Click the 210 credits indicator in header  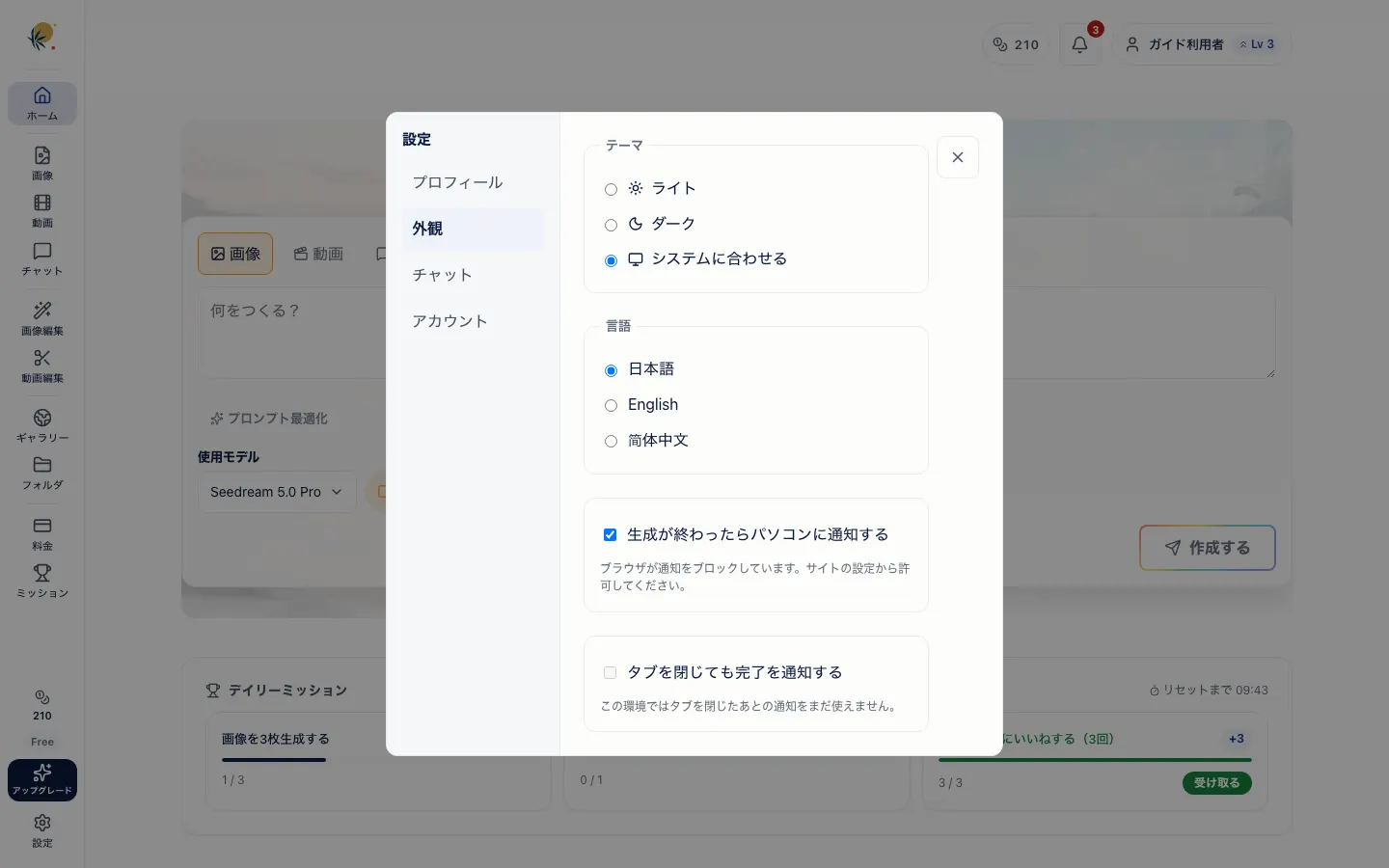tap(1016, 44)
